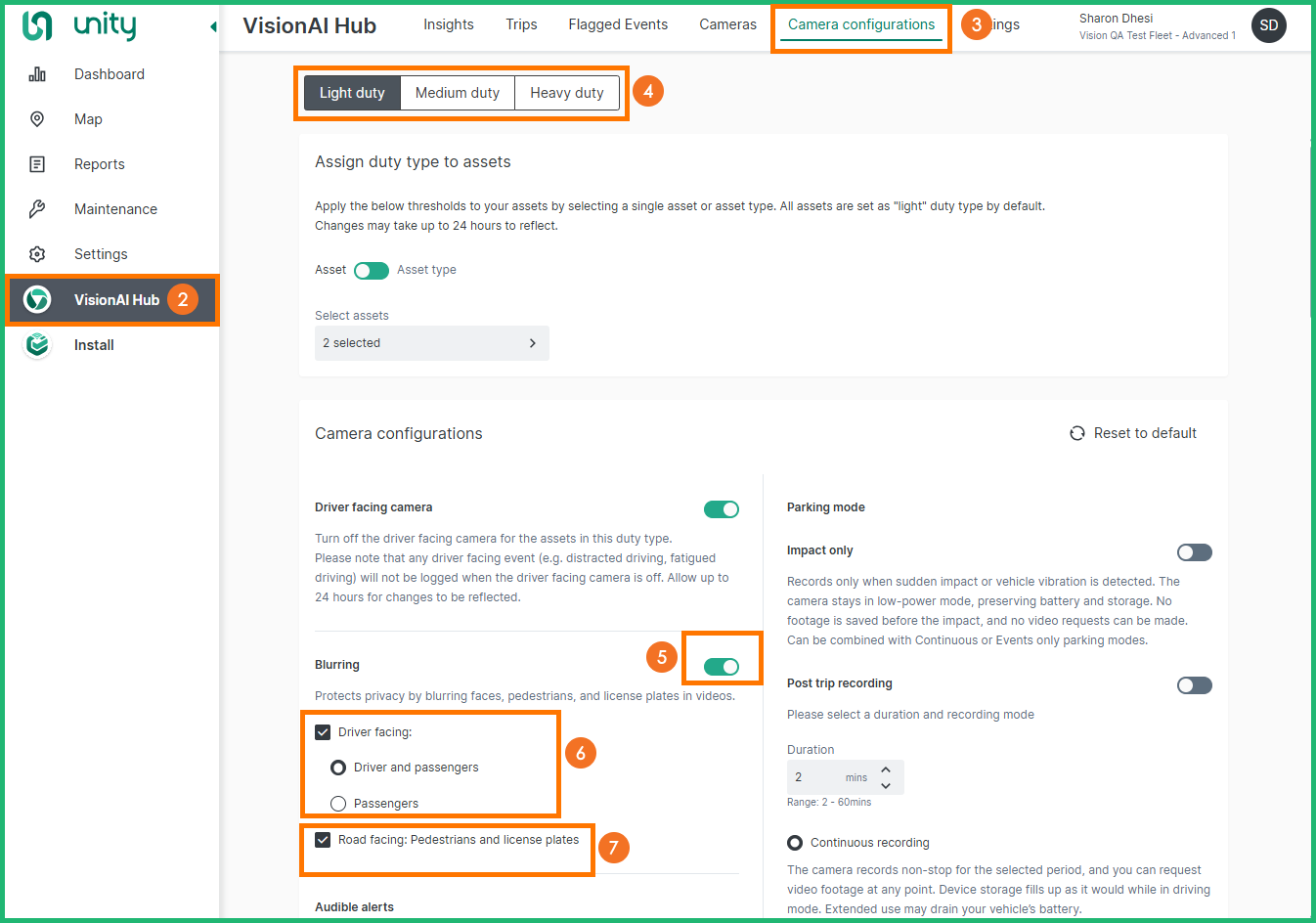Select the Heavy duty tab
Viewport: 1316px width, 923px height.
(x=566, y=93)
